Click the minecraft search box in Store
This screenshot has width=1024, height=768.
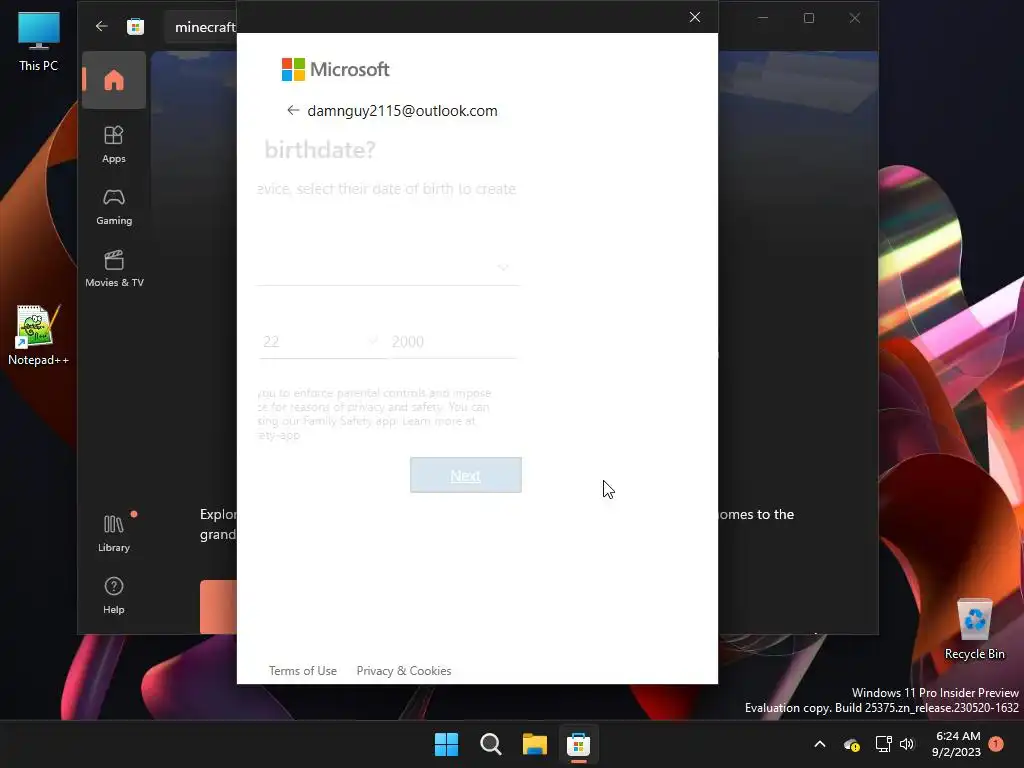(201, 27)
